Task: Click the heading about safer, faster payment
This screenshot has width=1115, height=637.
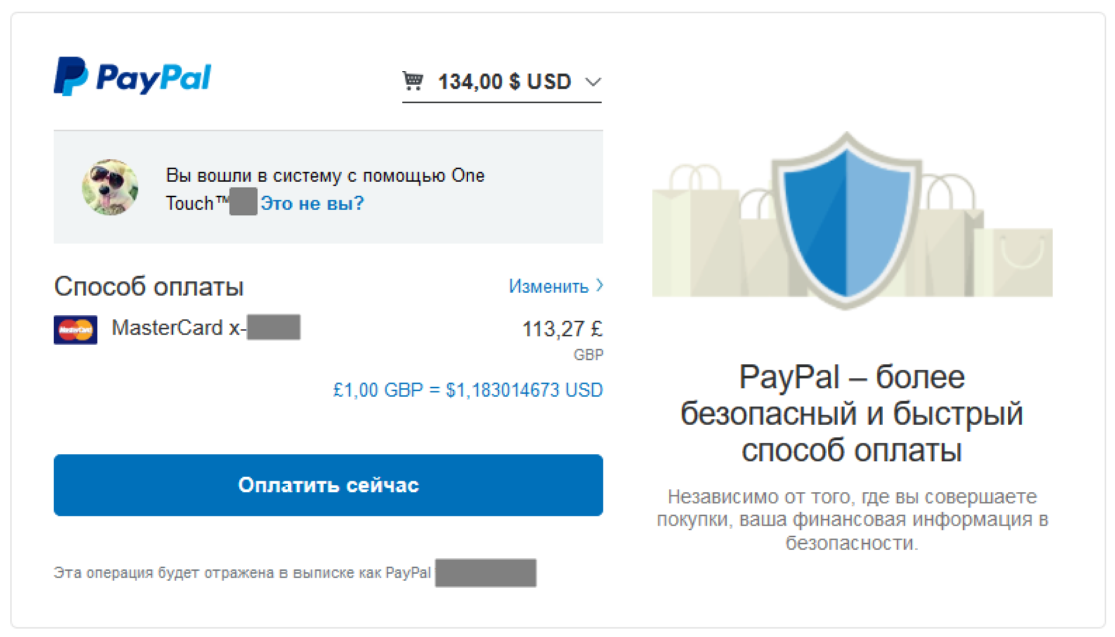Action: (x=851, y=414)
